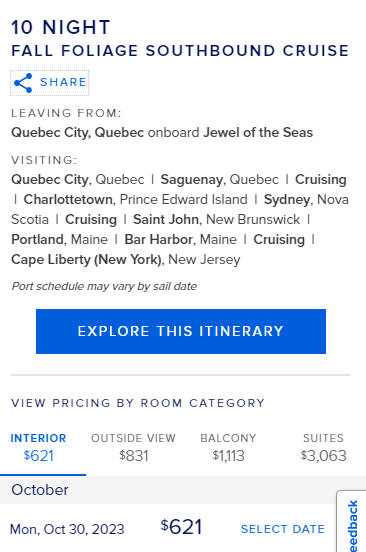Click Saint John in the visiting ports
The image size is (366, 552).
tap(166, 220)
